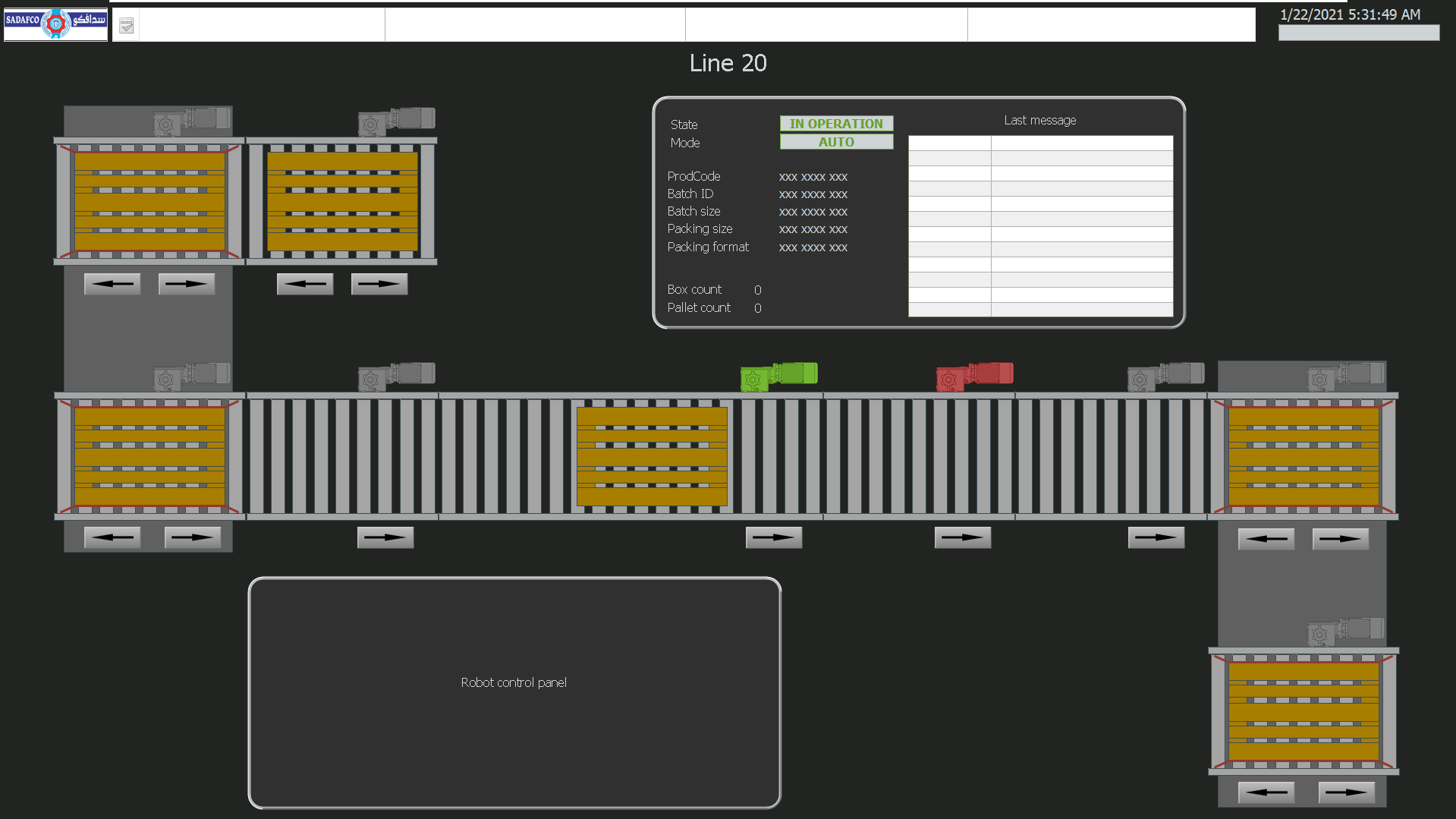Click the red faulted conveyor motor icon
The image size is (1456, 819).
(x=974, y=376)
